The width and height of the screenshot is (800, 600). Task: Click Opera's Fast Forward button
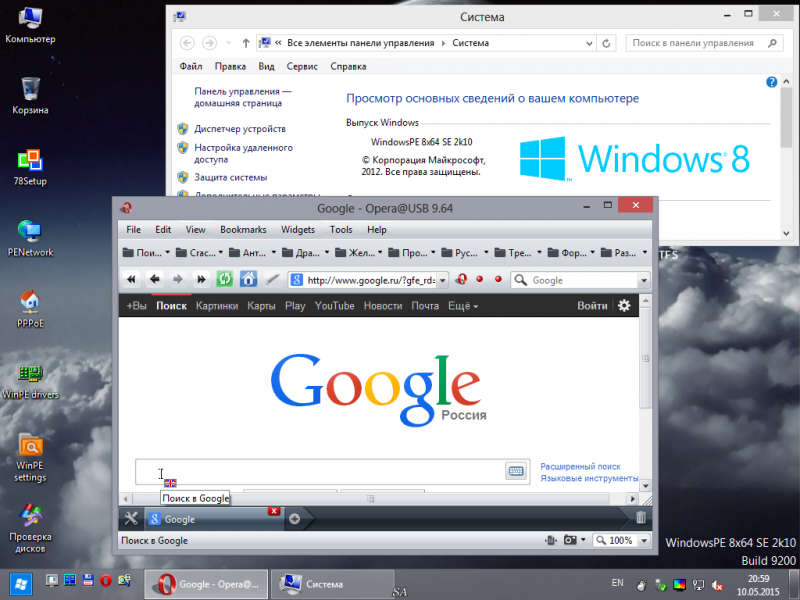[x=201, y=280]
